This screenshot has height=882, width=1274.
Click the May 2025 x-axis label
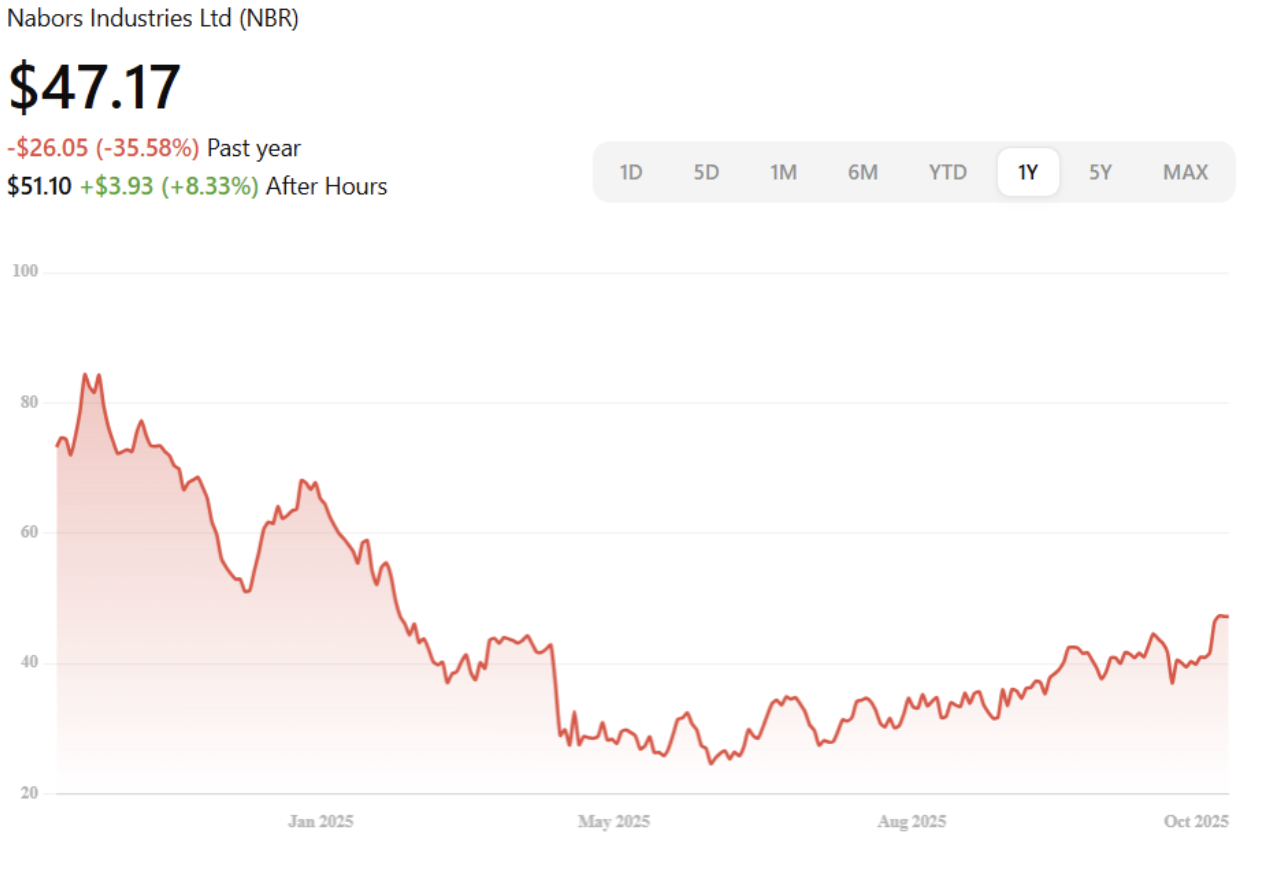coord(613,822)
